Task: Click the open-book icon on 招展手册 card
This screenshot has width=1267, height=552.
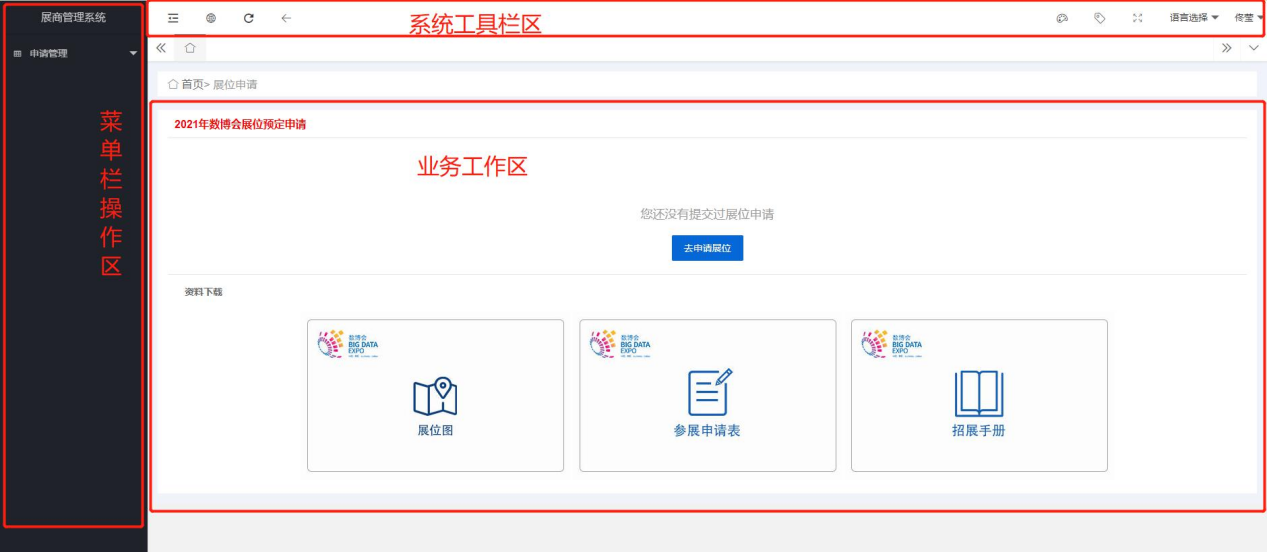Action: click(979, 394)
